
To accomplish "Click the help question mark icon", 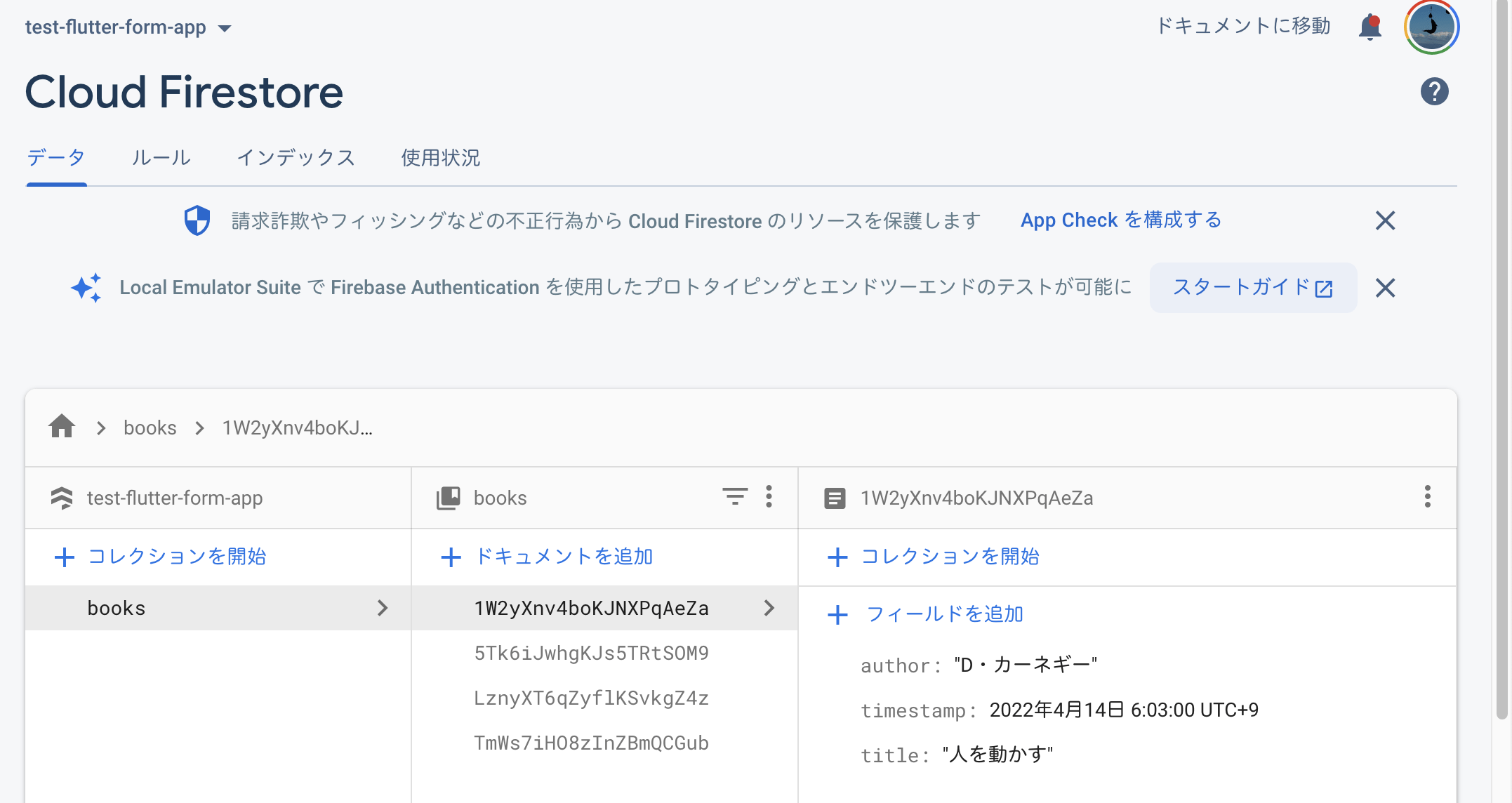I will tap(1434, 91).
